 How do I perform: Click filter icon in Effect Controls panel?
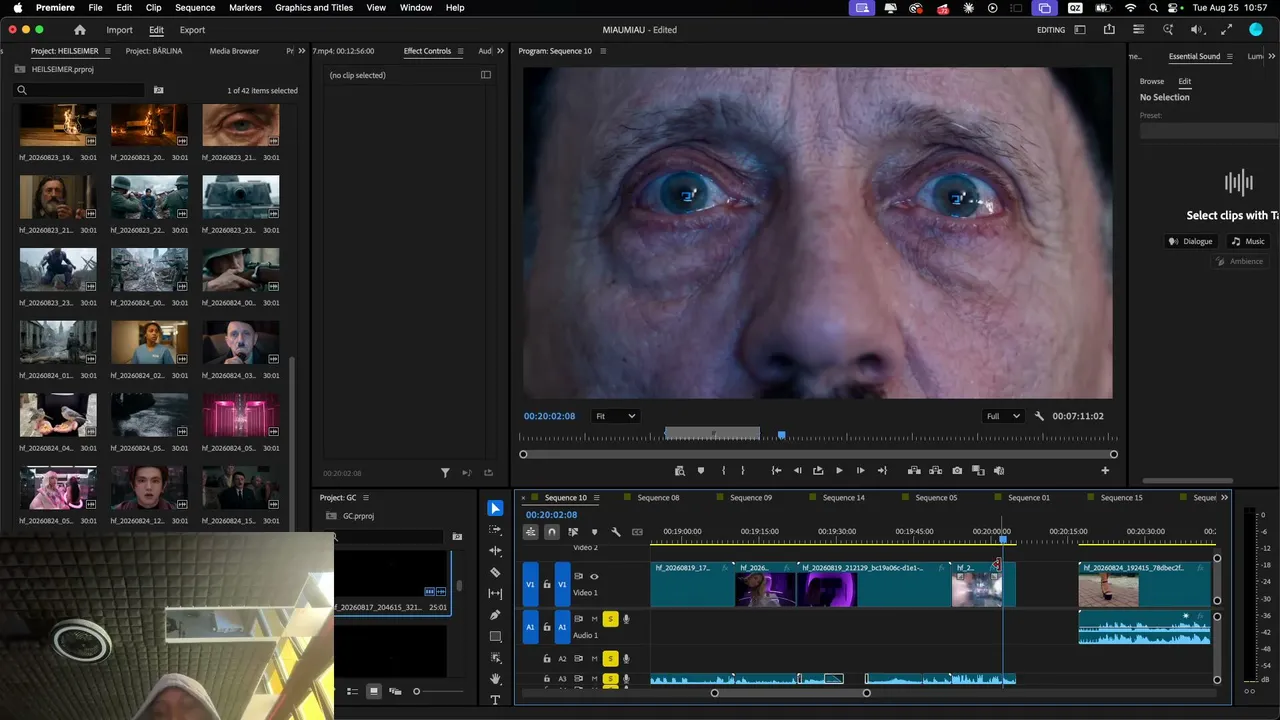446,473
